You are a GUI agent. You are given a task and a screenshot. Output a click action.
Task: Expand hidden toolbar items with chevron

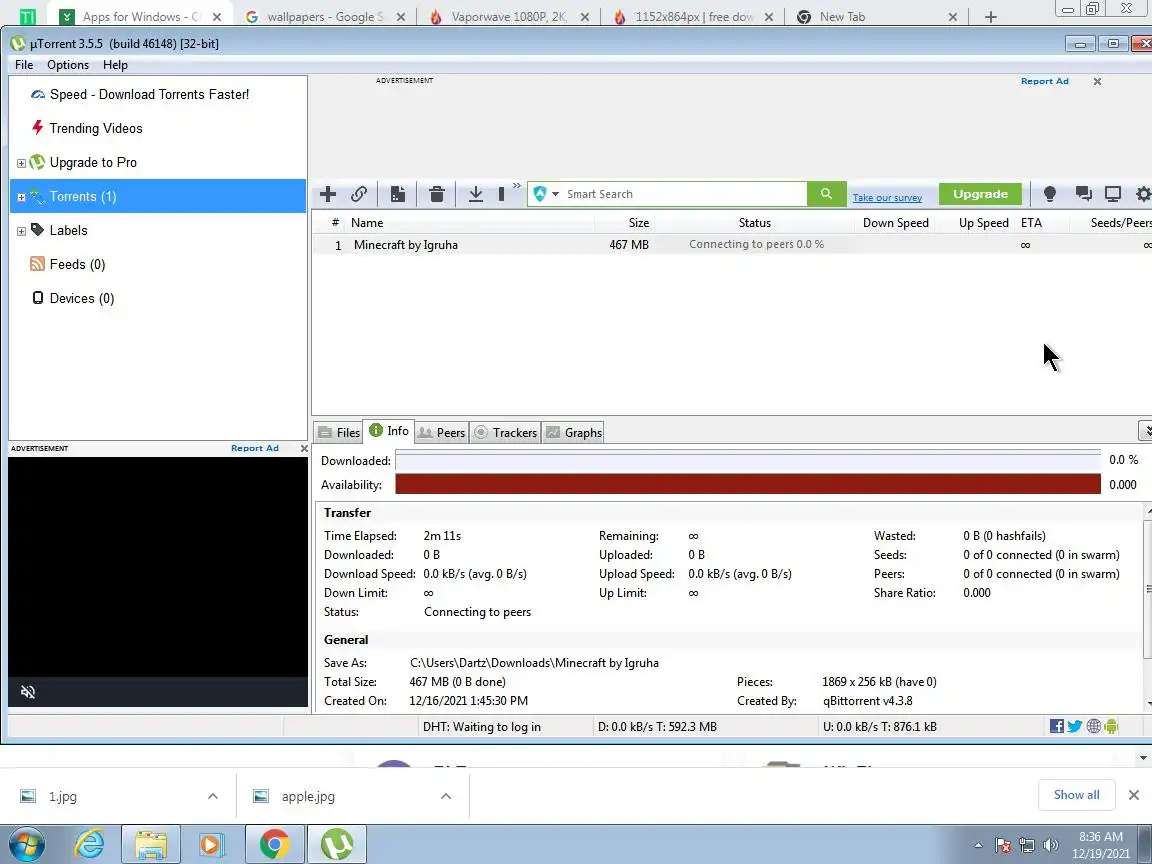tap(516, 186)
